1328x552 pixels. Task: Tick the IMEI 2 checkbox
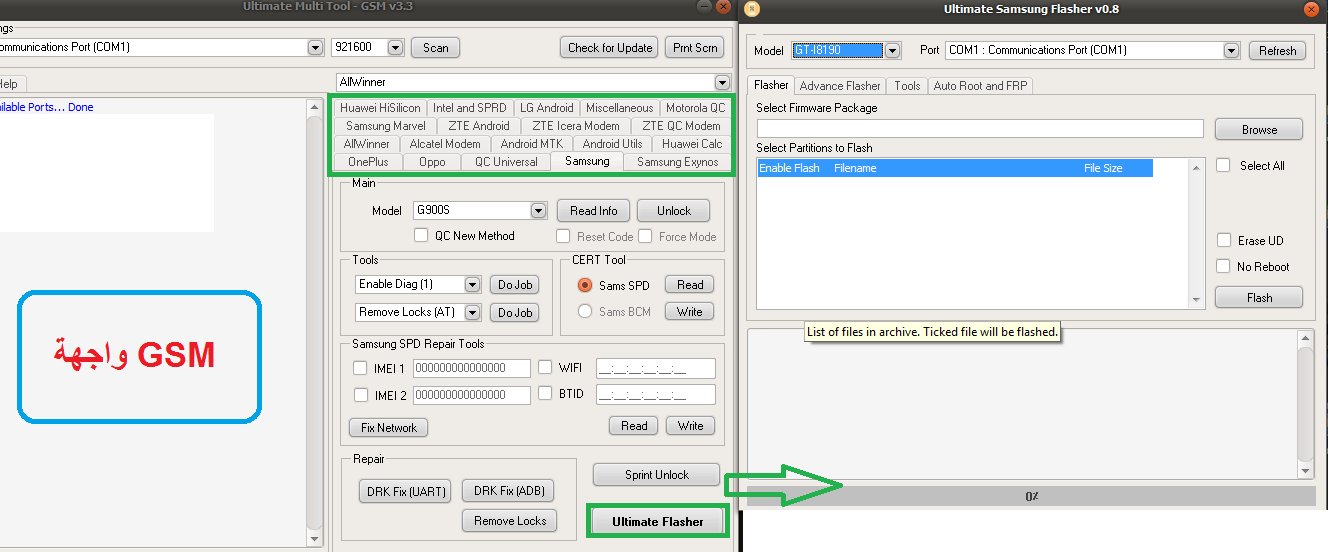click(360, 395)
